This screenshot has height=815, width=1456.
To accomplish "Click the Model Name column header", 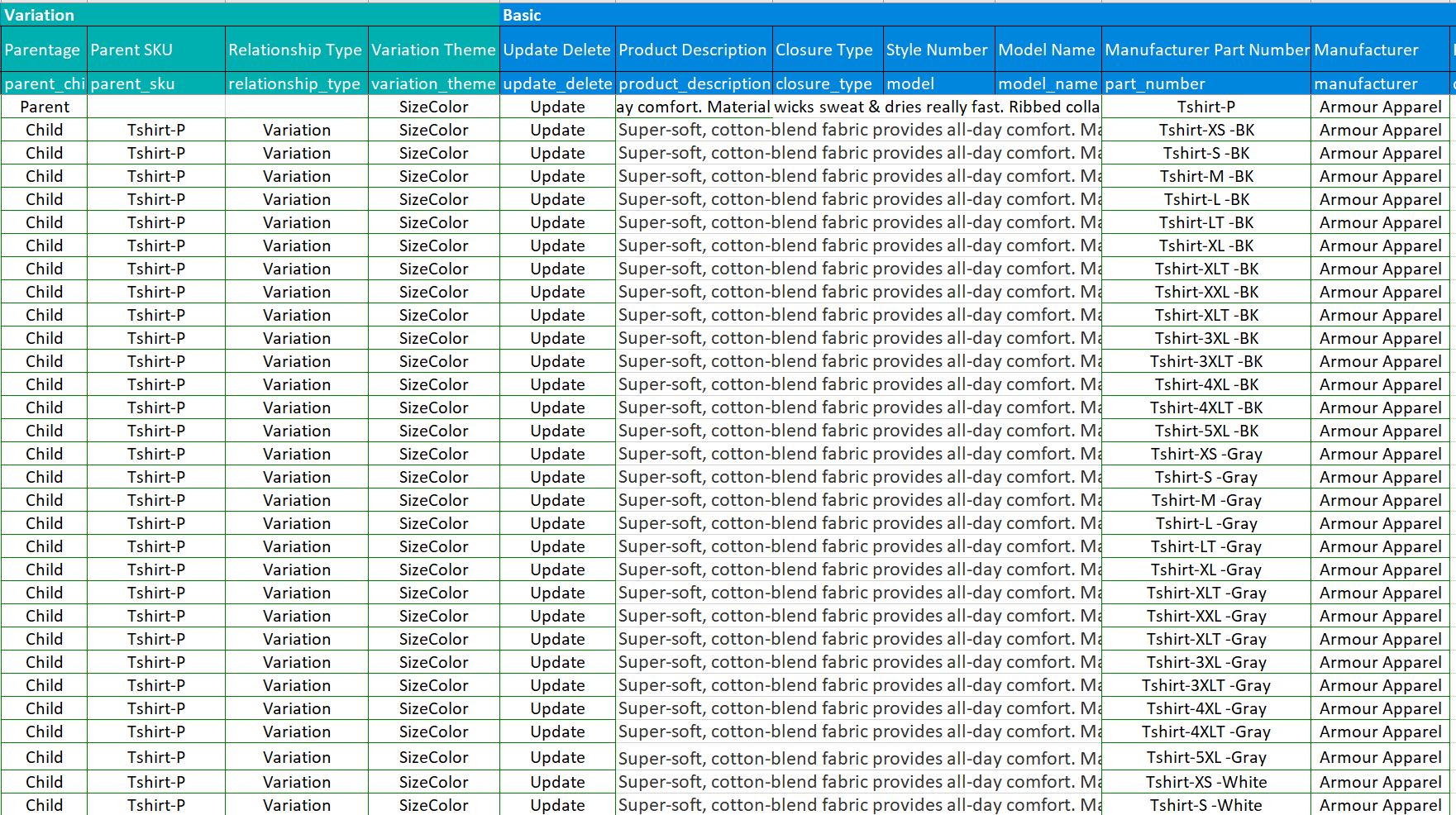I will [1048, 50].
